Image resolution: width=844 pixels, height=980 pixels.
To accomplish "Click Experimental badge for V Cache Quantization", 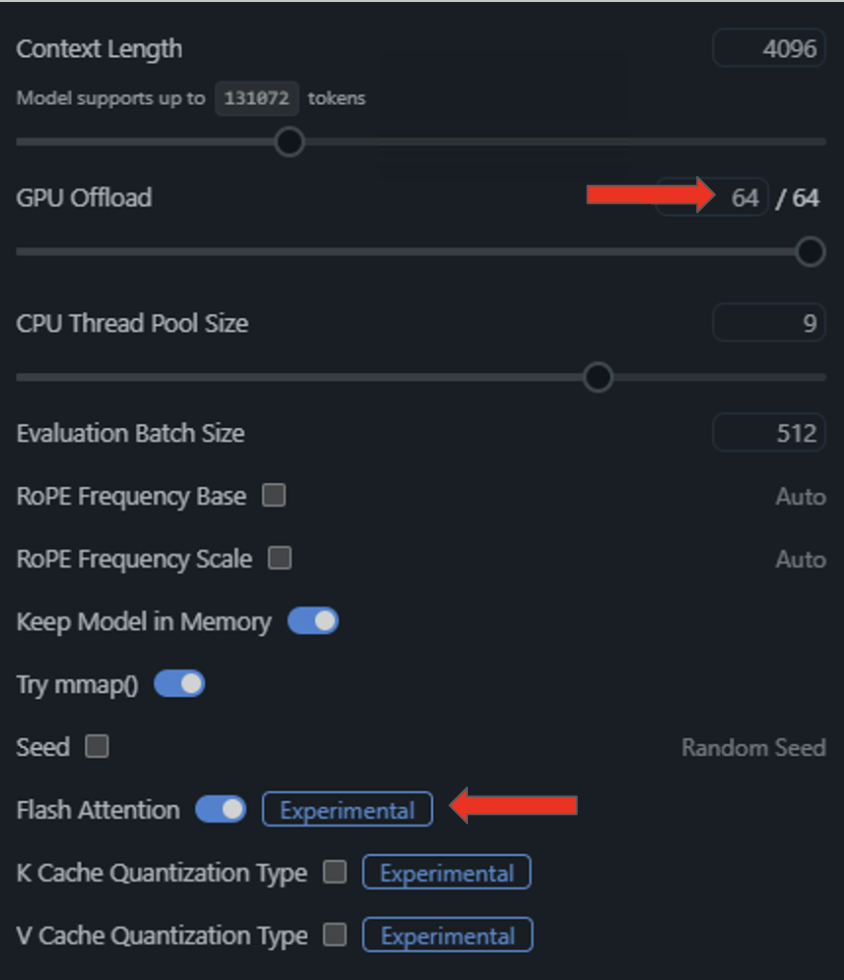I will (447, 936).
